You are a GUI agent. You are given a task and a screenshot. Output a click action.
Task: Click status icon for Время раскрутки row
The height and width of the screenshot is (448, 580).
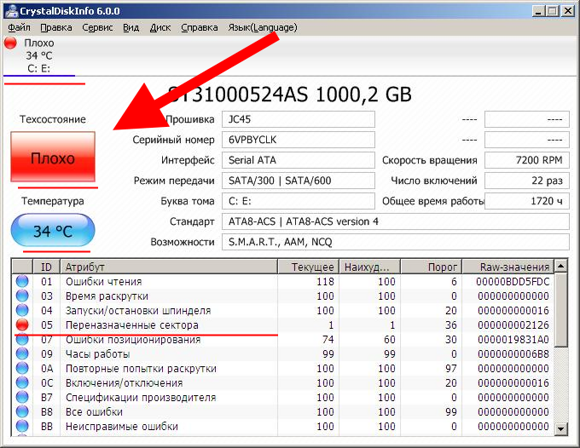click(x=22, y=296)
